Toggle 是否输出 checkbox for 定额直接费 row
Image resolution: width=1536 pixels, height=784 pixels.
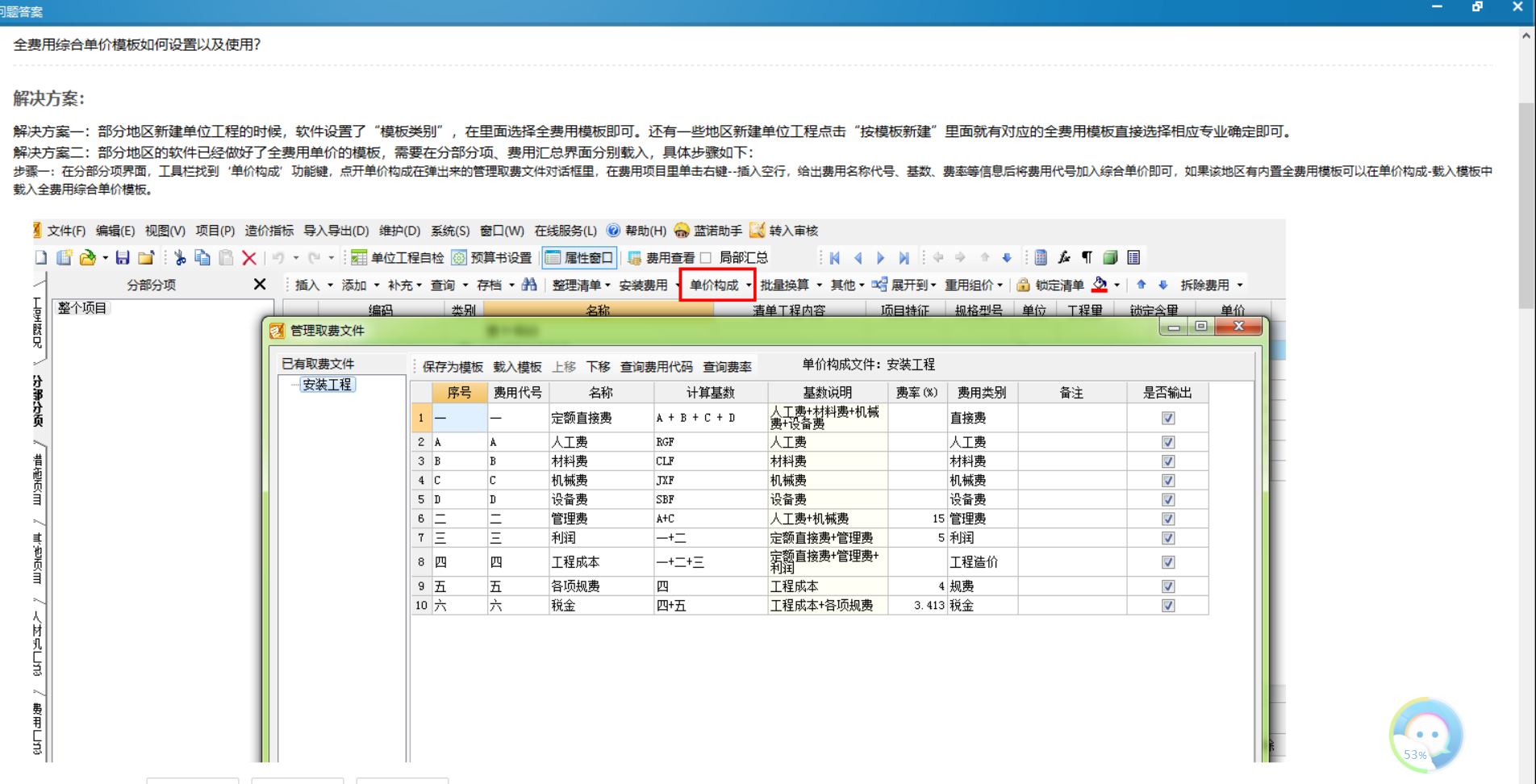pos(1167,418)
